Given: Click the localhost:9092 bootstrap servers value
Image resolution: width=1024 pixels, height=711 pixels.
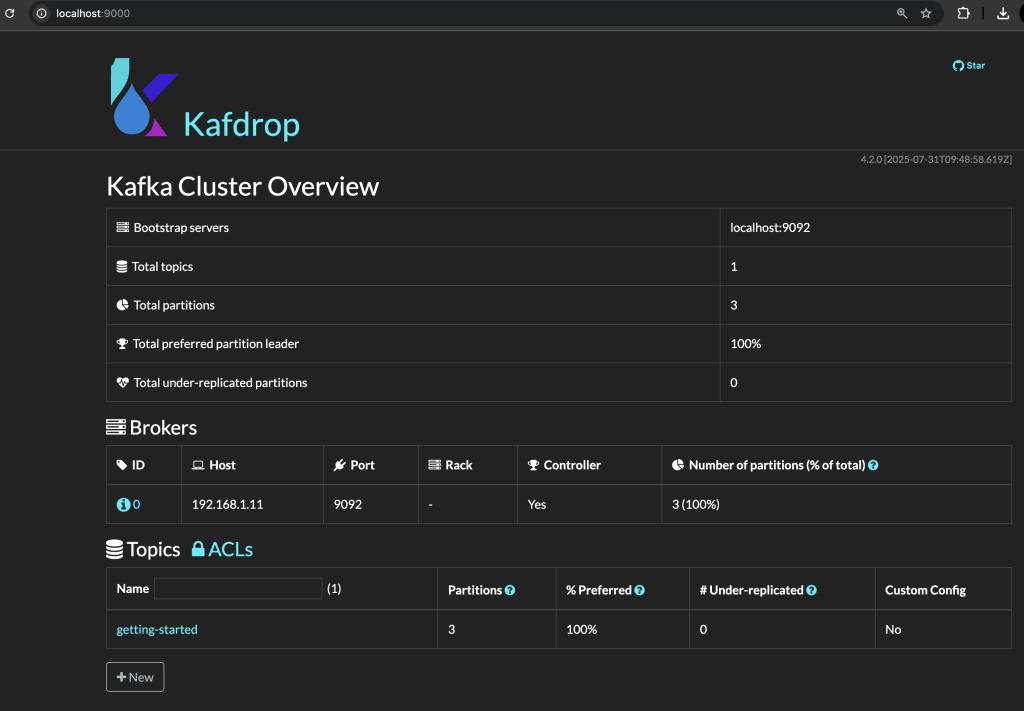Looking at the screenshot, I should pyautogui.click(x=770, y=227).
